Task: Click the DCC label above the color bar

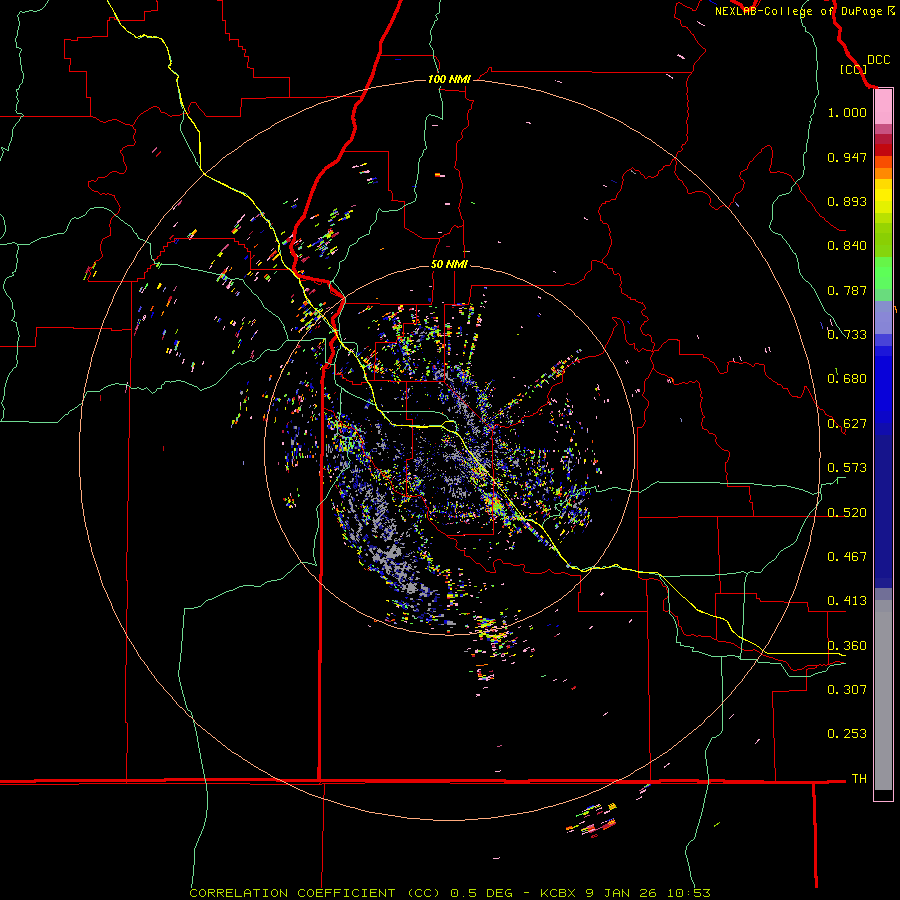Action: click(878, 60)
